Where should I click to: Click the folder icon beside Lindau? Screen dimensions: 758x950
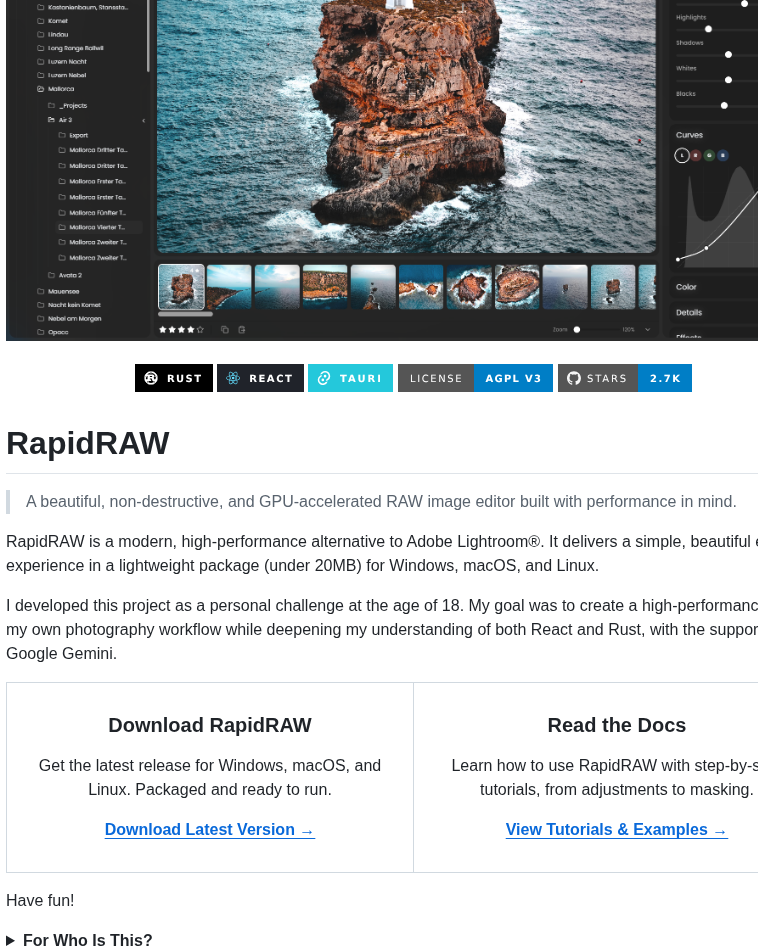coord(41,35)
